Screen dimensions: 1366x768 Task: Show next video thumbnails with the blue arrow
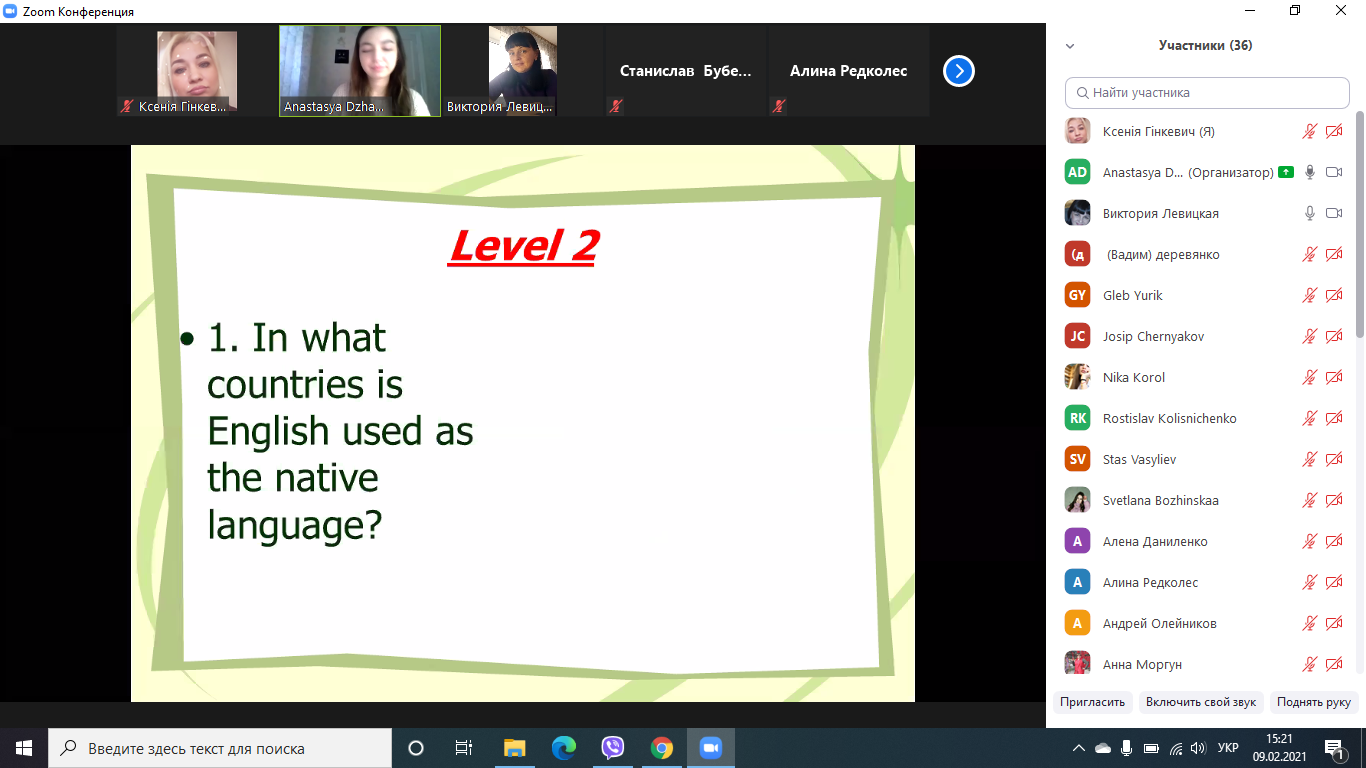958,71
